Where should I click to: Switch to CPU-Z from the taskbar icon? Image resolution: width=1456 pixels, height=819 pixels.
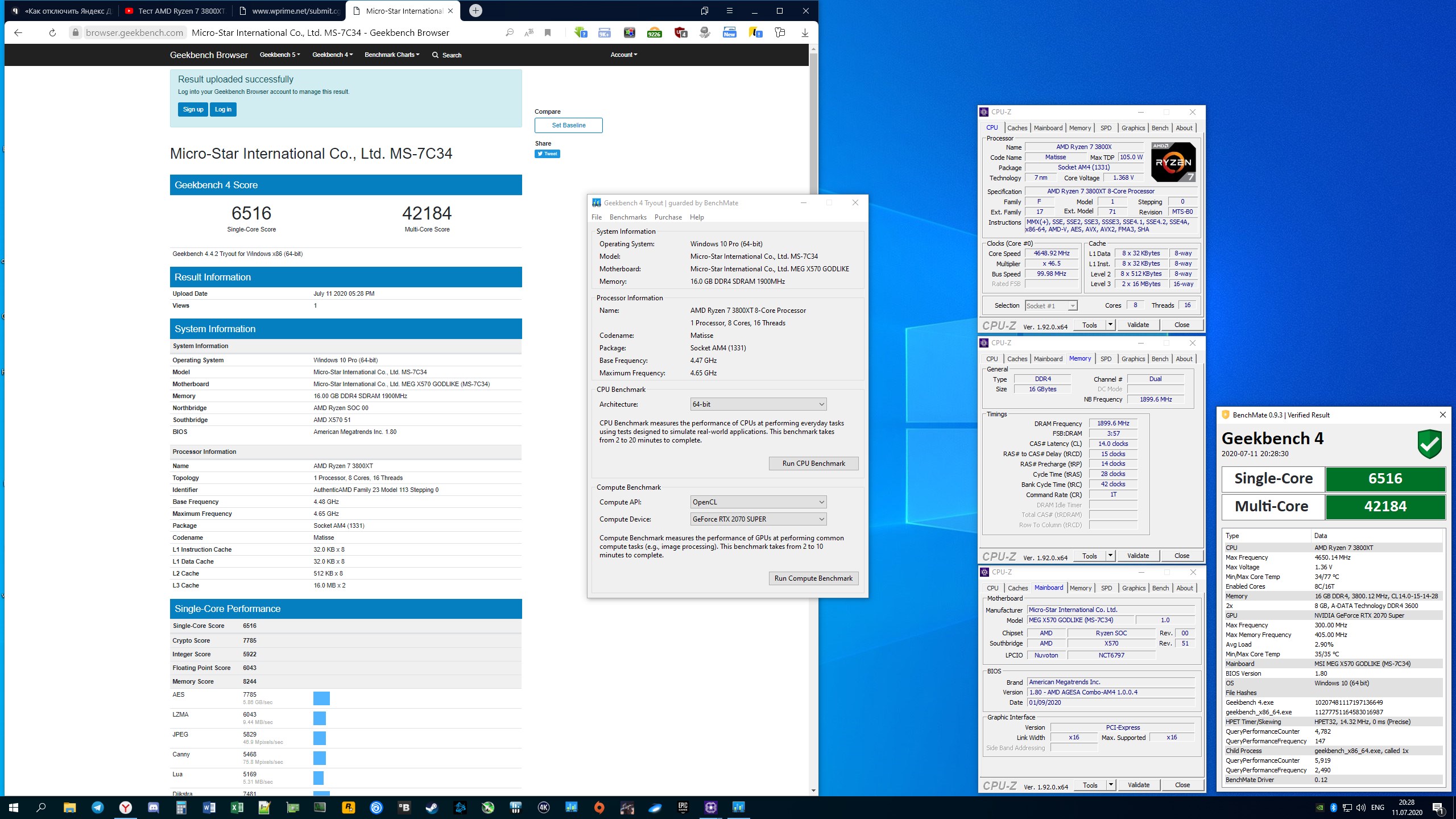[x=711, y=807]
